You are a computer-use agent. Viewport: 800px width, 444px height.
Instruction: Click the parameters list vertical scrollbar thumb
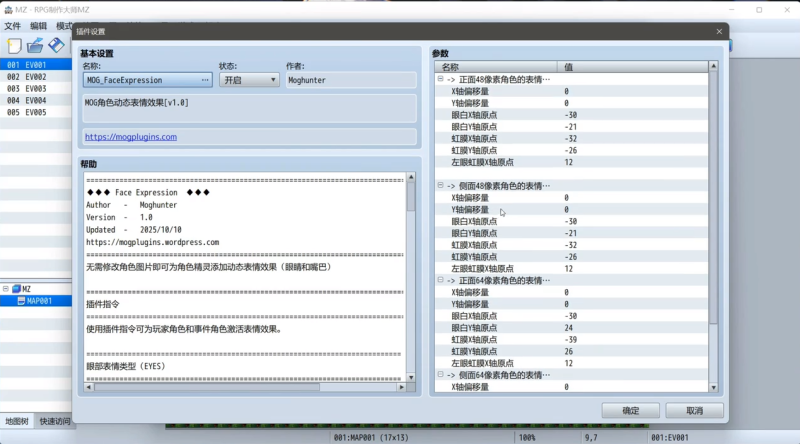coord(713,196)
